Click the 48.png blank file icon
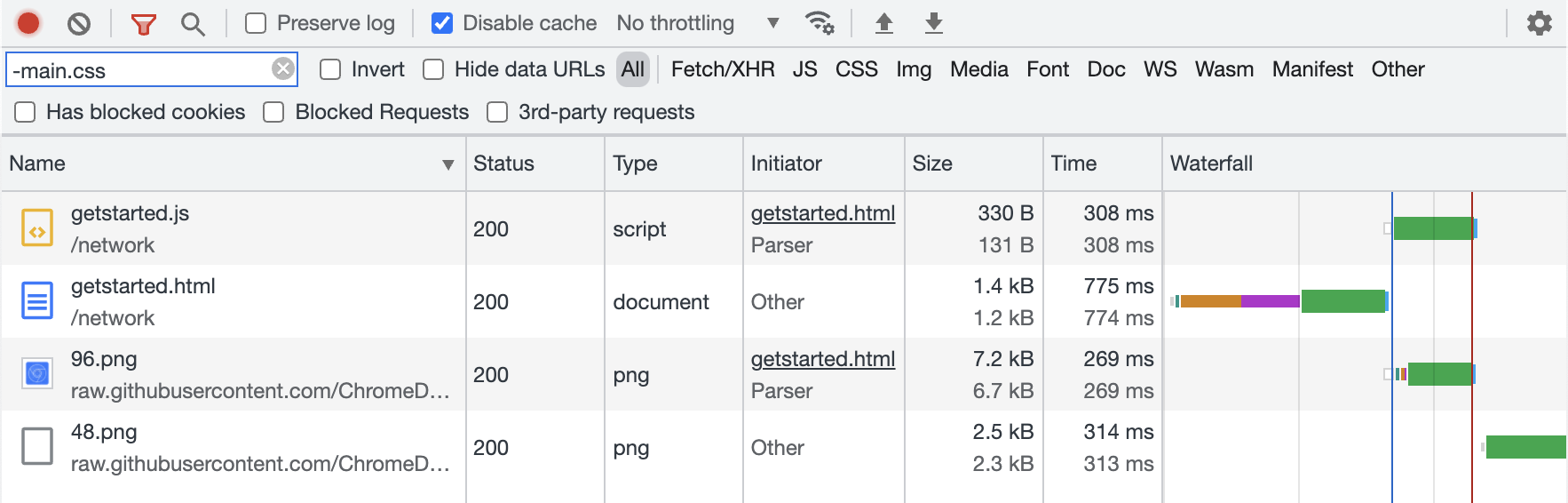This screenshot has width=1568, height=503. (37, 447)
